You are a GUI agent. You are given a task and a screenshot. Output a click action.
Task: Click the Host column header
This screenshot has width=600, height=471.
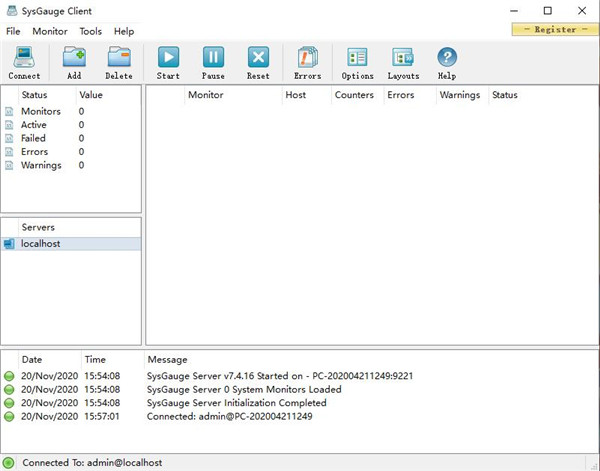coord(296,95)
